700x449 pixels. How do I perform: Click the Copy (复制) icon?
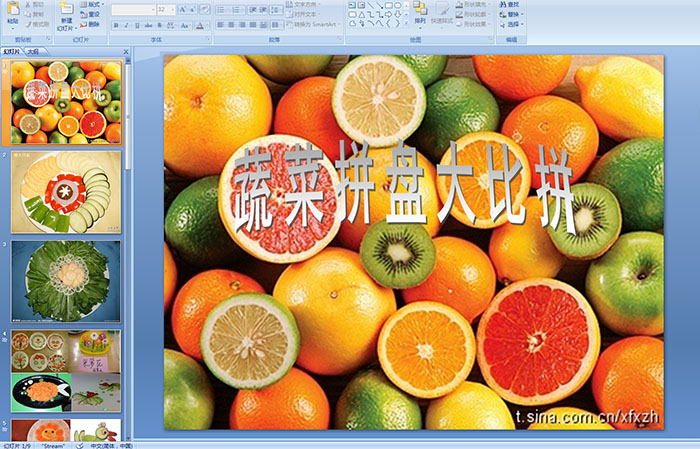[x=28, y=14]
